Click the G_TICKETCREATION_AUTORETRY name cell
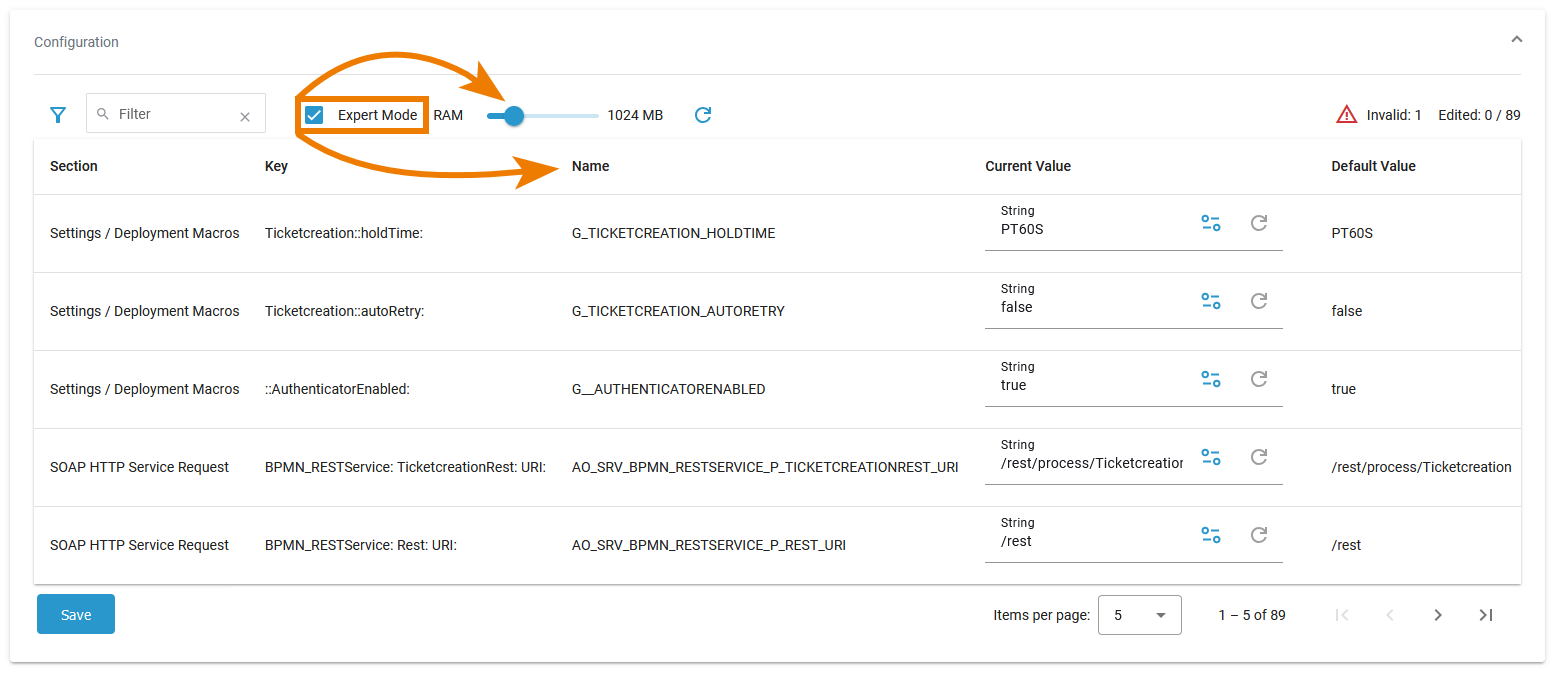Viewport: 1558px width, 673px height. [x=678, y=311]
